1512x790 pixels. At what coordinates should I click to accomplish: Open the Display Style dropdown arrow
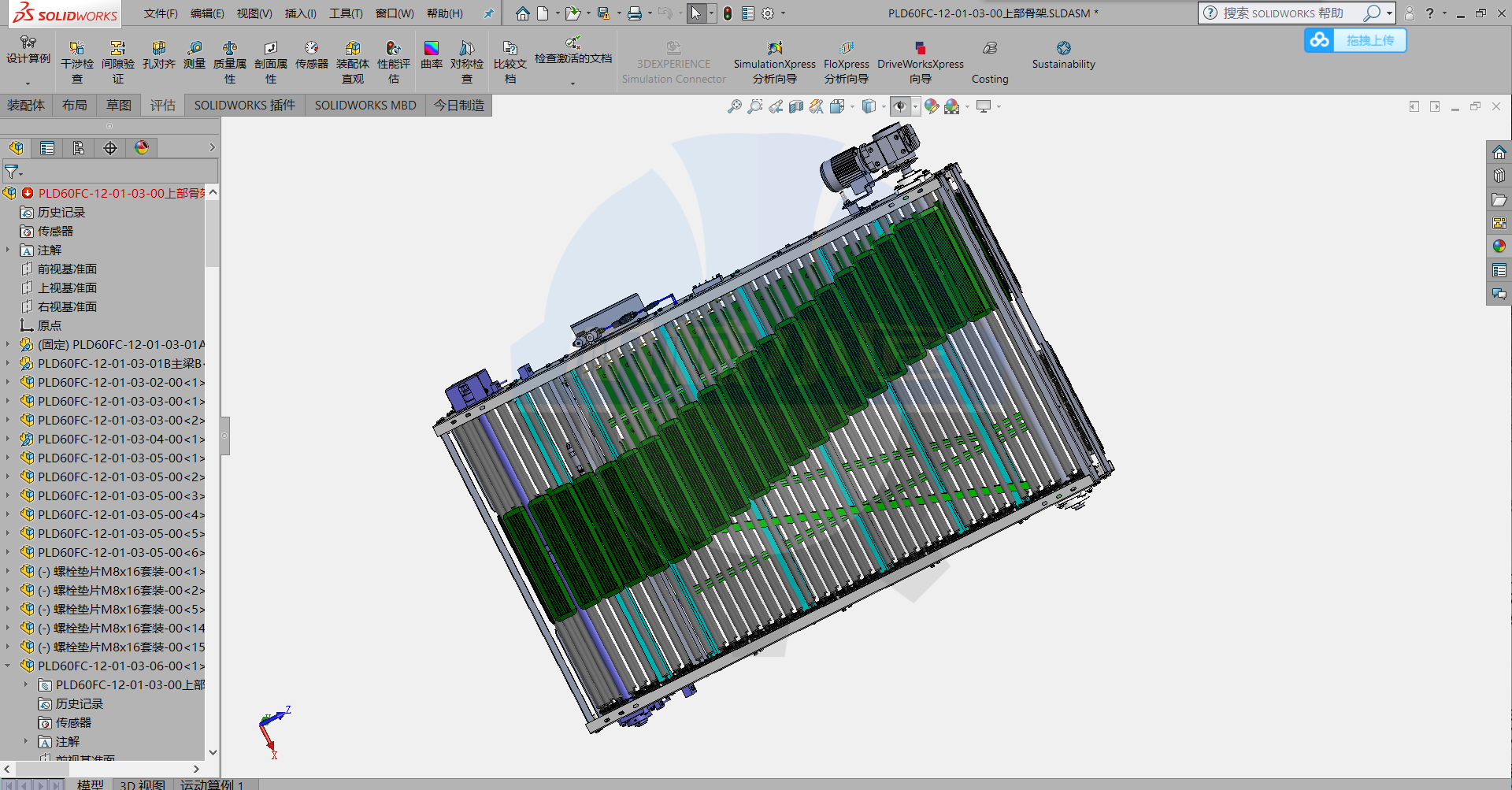point(884,106)
